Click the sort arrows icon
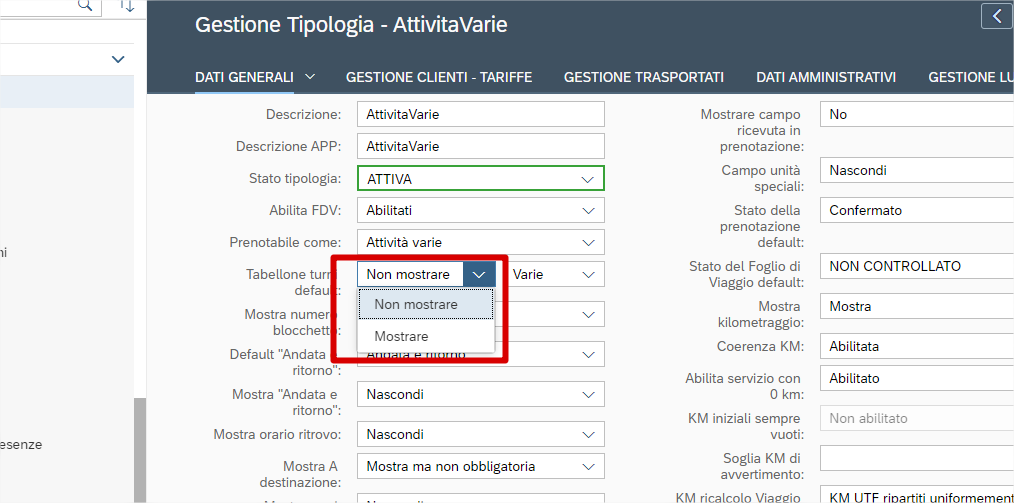This screenshot has height=503, width=1014. 126,6
